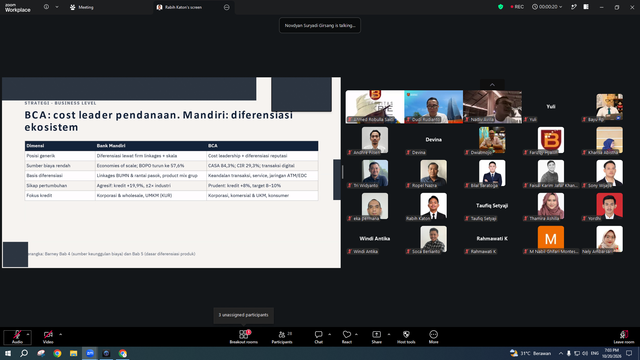Click the 'Posisi generik' table row label
This screenshot has height=360, width=640.
tap(40, 156)
